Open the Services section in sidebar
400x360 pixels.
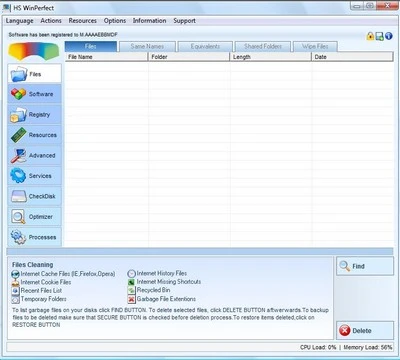coord(35,176)
